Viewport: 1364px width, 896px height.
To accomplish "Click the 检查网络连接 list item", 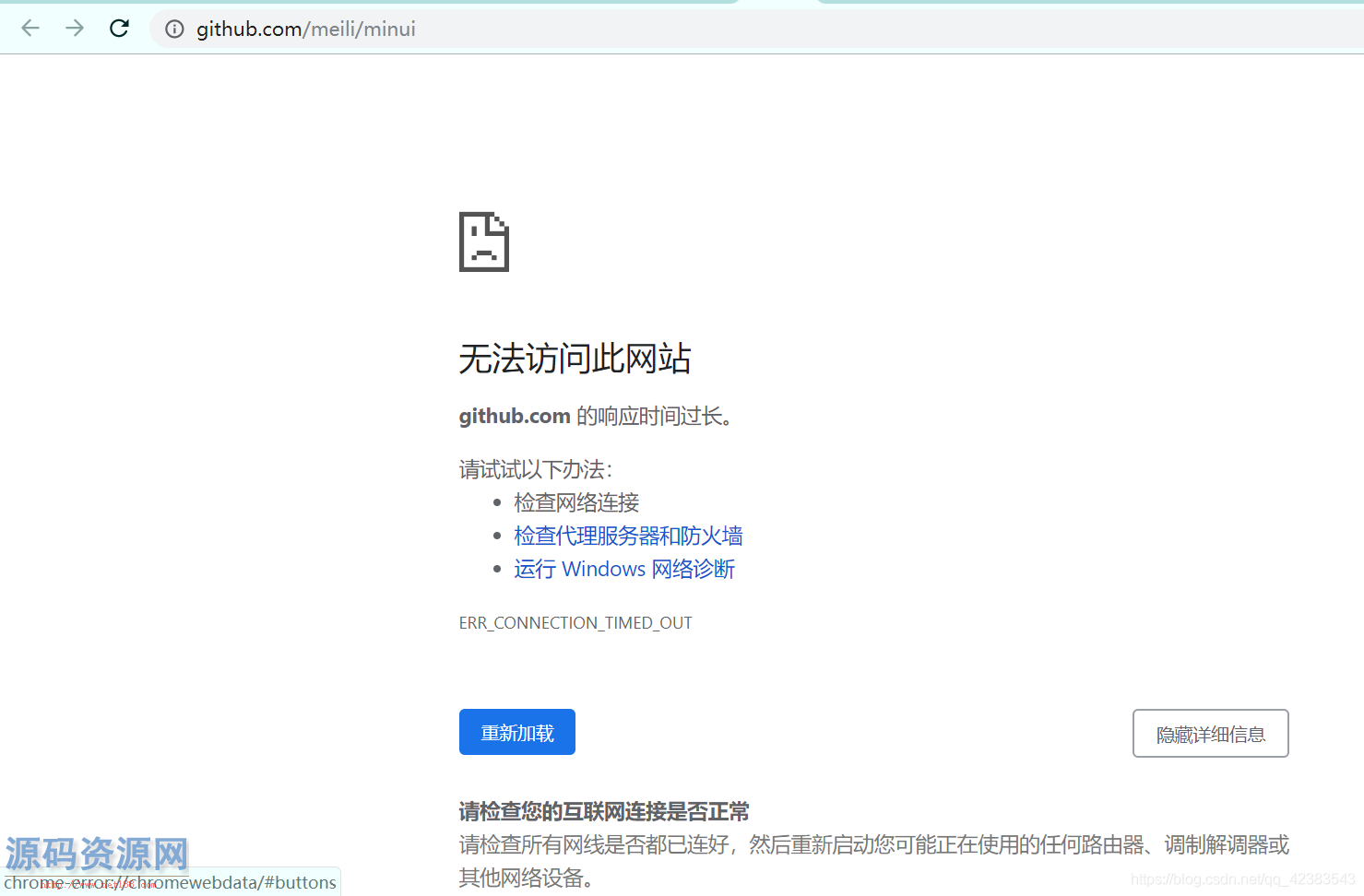I will point(576,502).
